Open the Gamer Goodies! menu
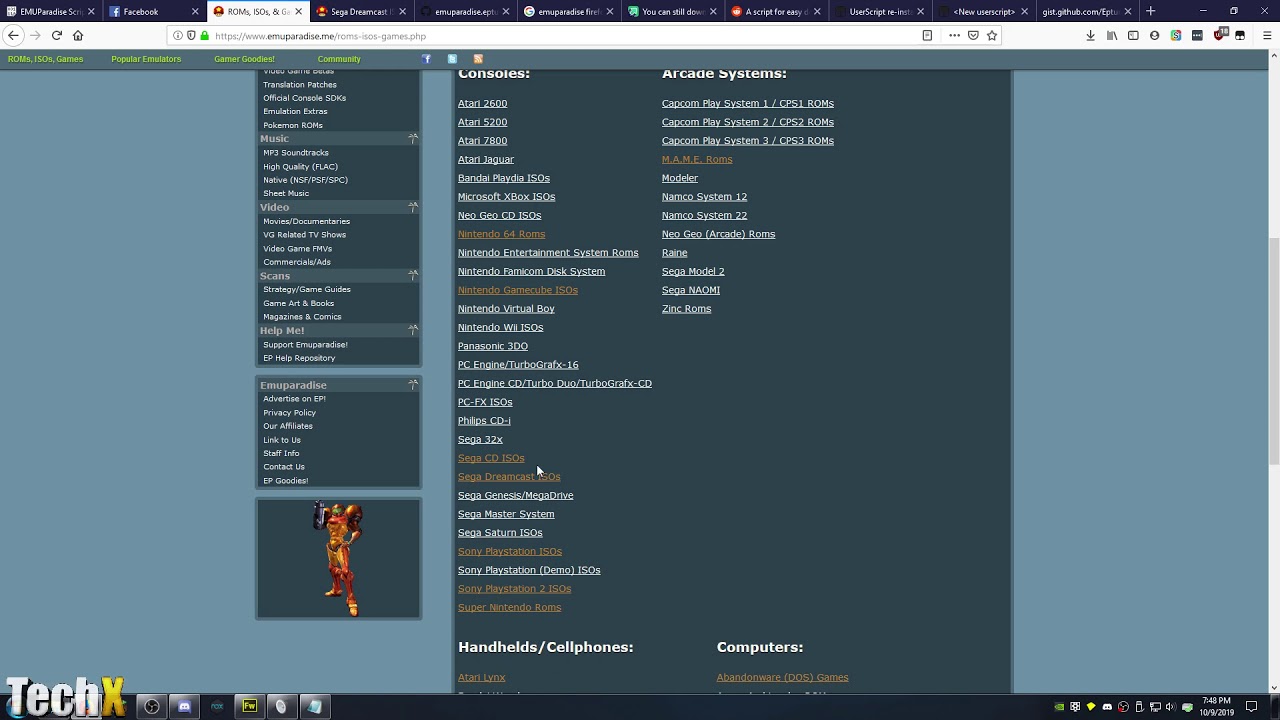 [x=244, y=59]
